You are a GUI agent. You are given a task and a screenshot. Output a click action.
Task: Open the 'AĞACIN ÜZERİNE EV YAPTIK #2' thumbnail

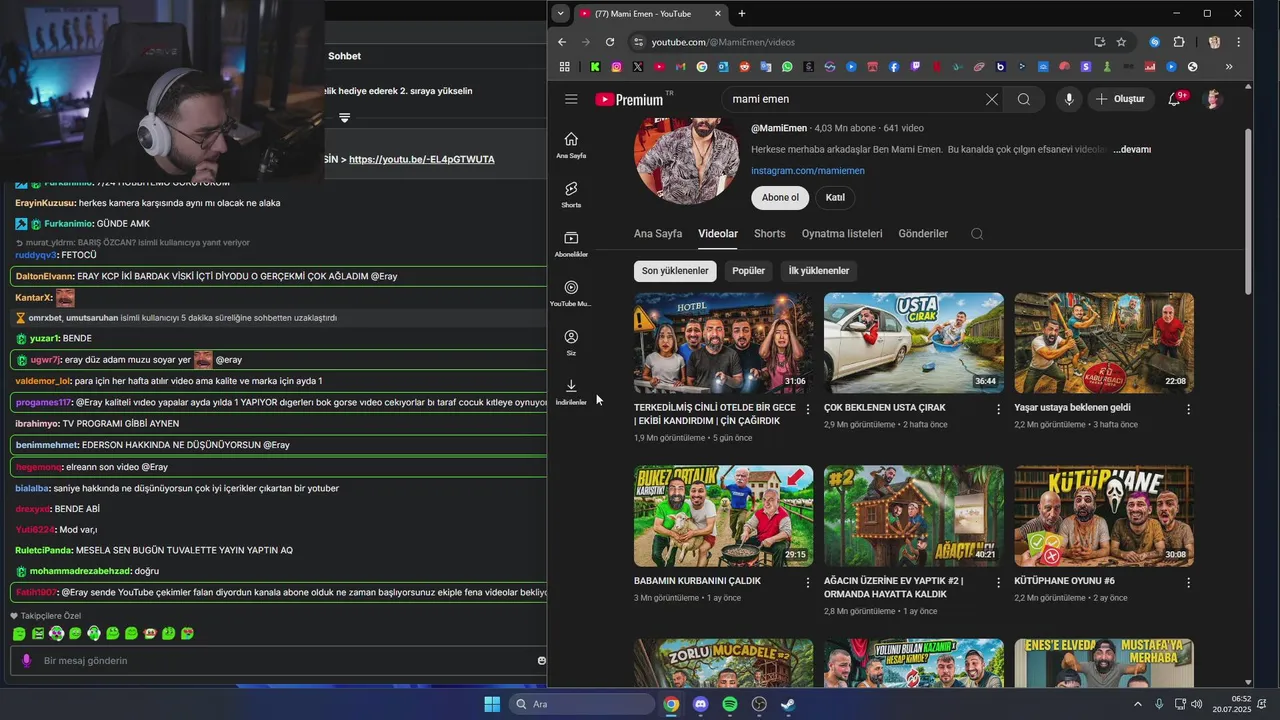pyautogui.click(x=914, y=516)
